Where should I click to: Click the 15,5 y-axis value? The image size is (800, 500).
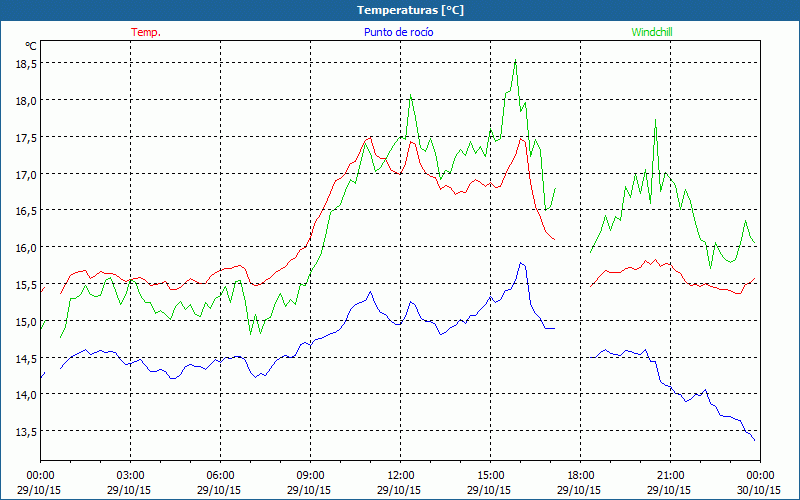(x=26, y=285)
